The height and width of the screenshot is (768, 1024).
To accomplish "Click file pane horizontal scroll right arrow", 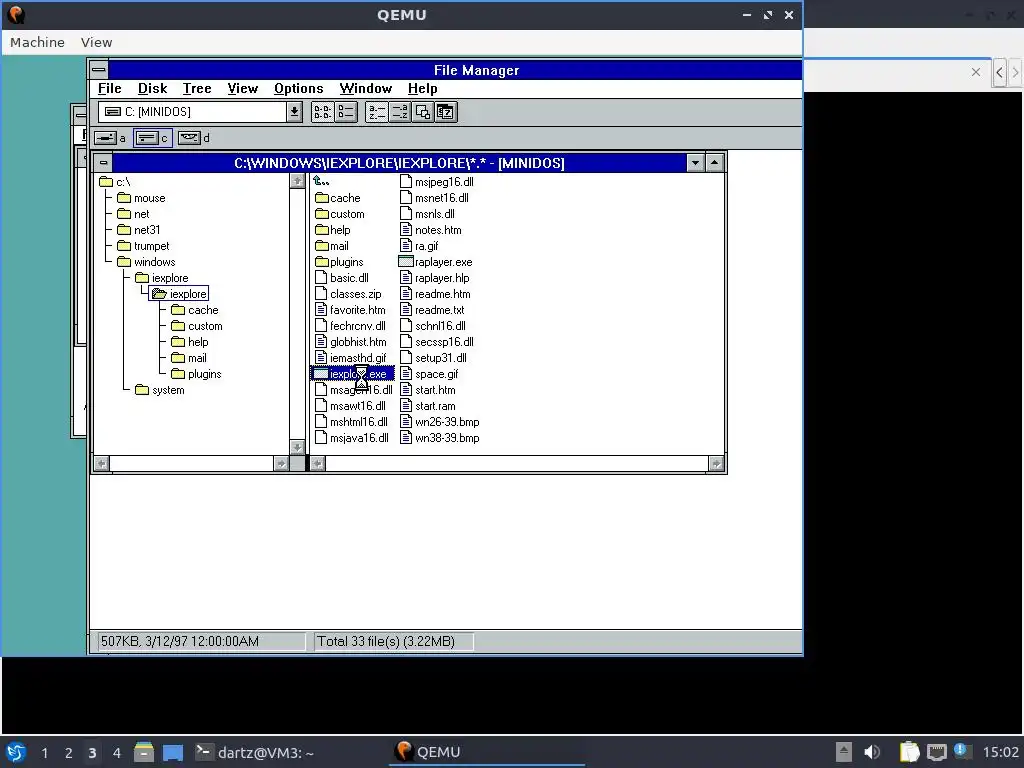I will 716,464.
